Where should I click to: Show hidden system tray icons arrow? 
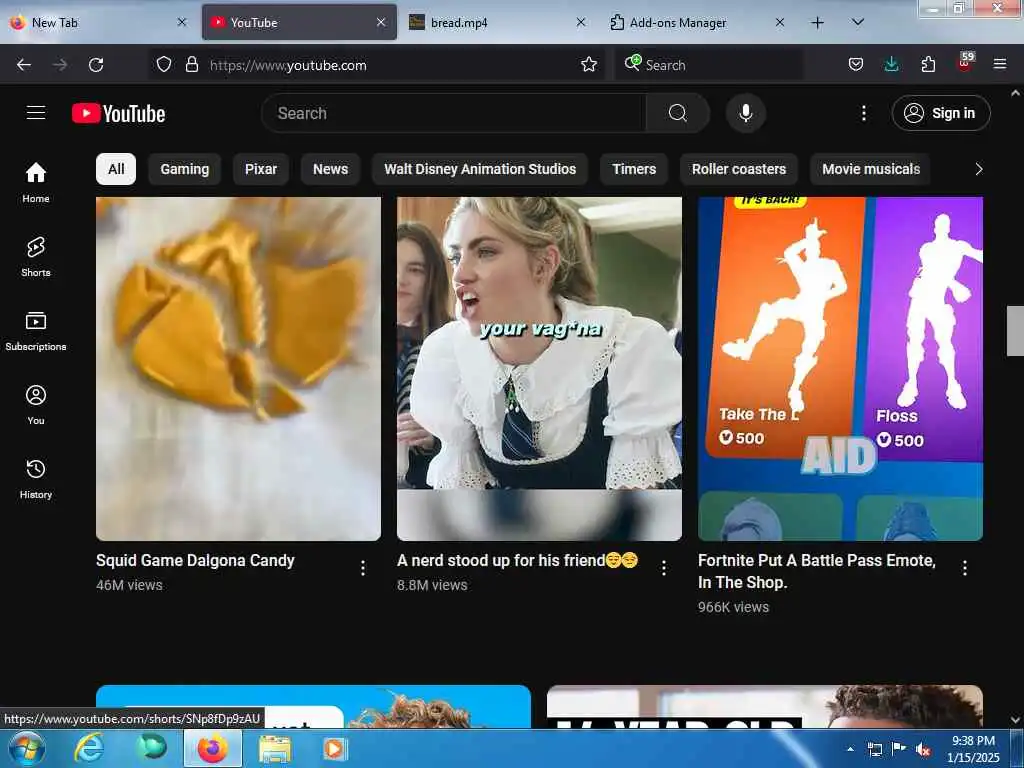pos(850,749)
